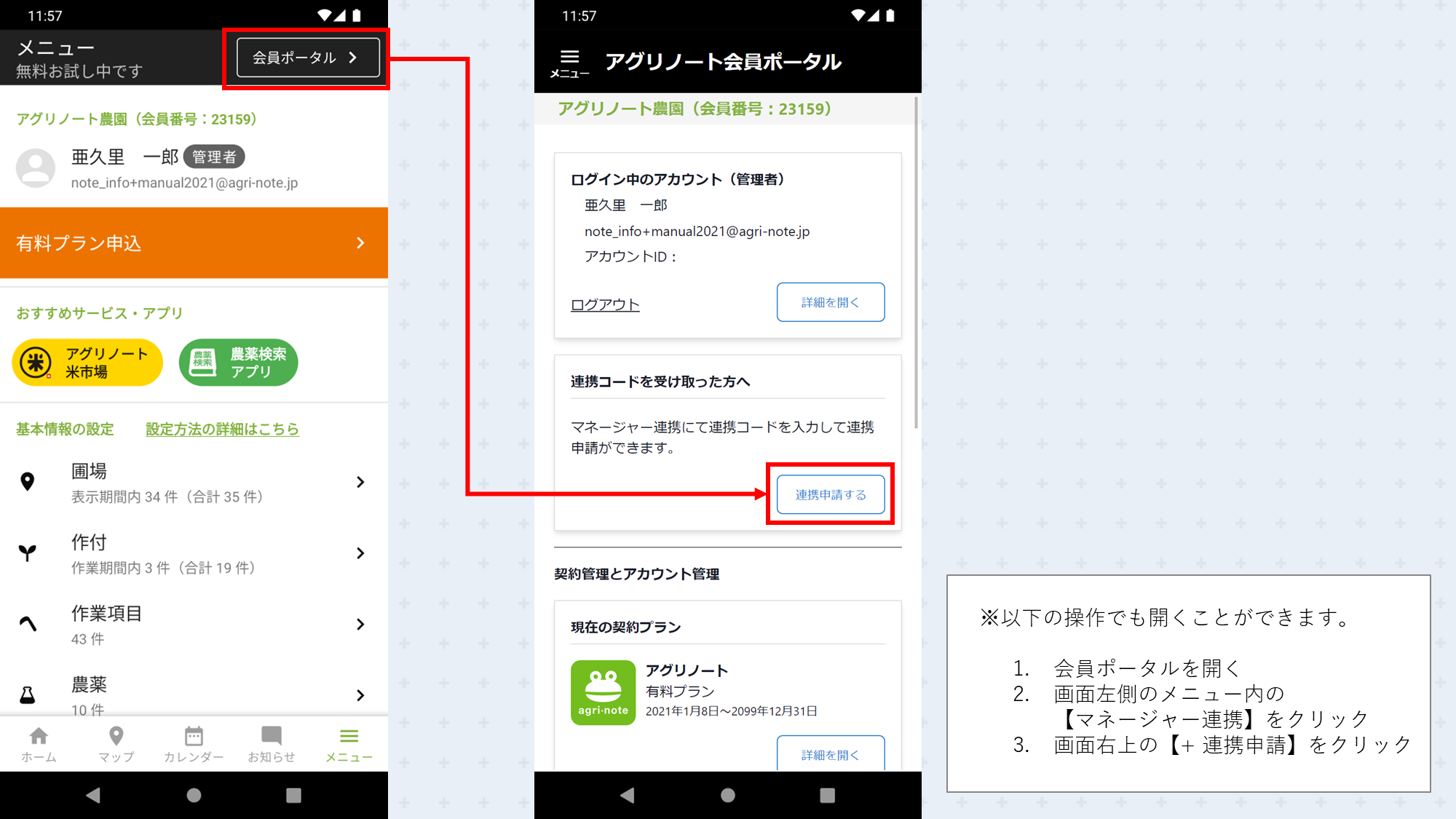The width and height of the screenshot is (1456, 819).
Task: Switch to the ホーム tab
Action: [x=39, y=745]
